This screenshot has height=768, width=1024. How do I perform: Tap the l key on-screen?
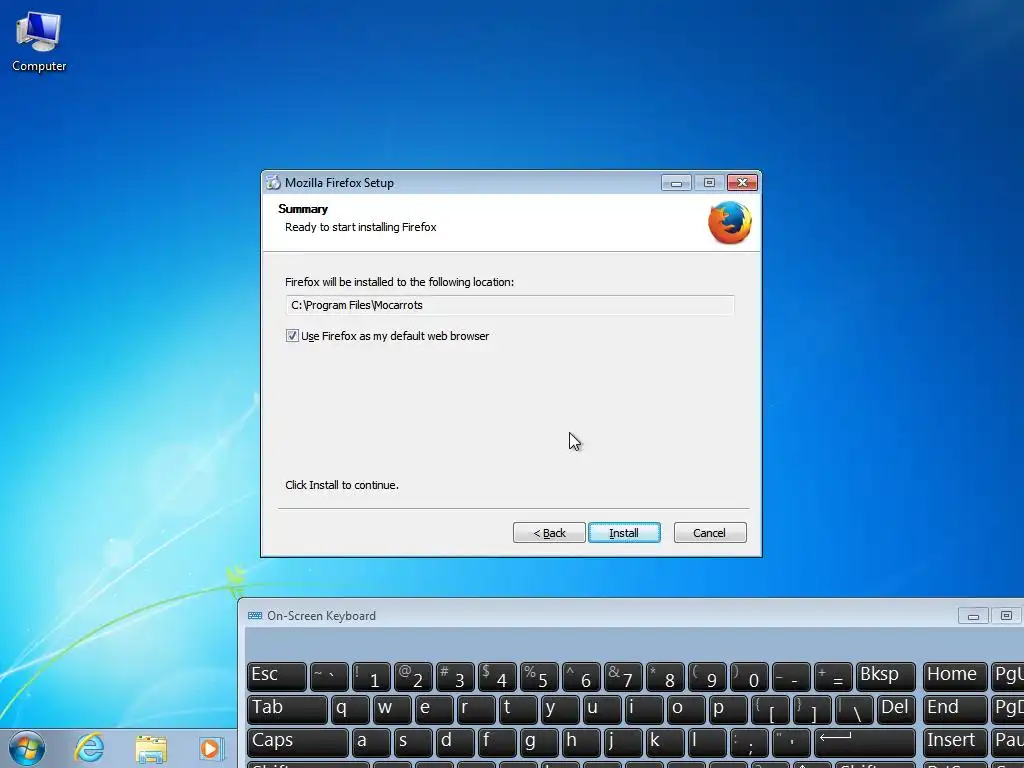click(x=707, y=743)
